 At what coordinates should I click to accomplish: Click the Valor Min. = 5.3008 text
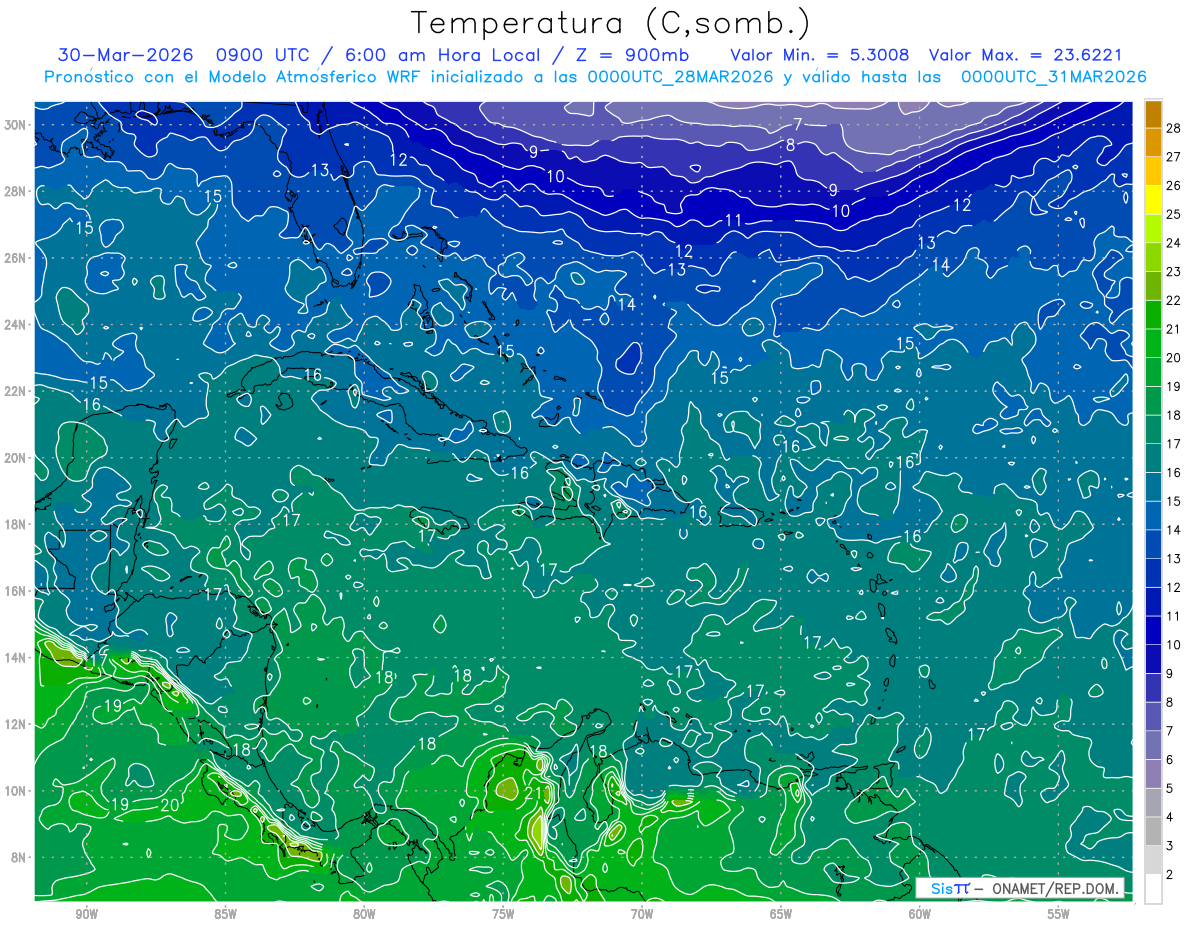(x=820, y=54)
